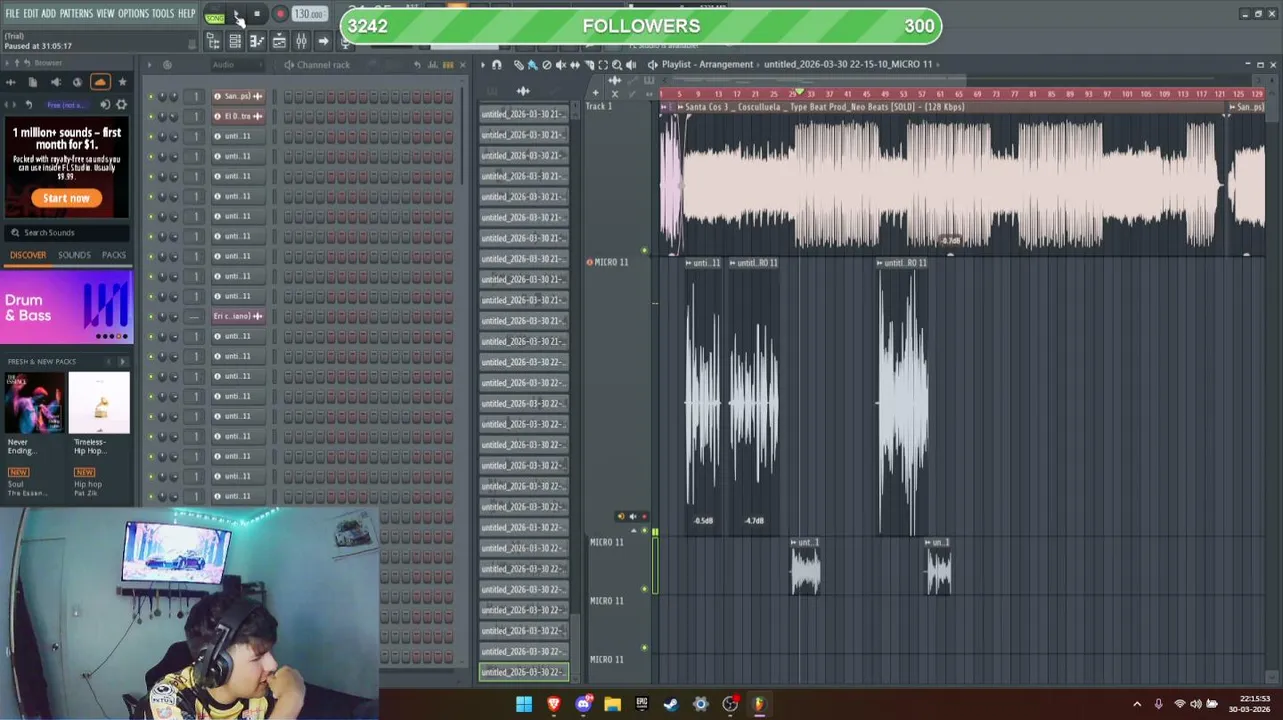This screenshot has width=1283, height=720.
Task: Open the Mixer icon in the toolbar
Action: pos(301,41)
